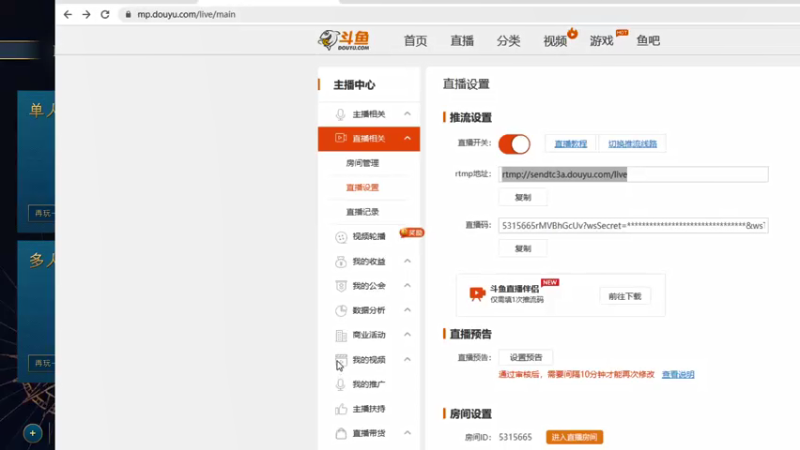Click the video icon beside 直播相关
800x450 pixels.
click(340, 138)
